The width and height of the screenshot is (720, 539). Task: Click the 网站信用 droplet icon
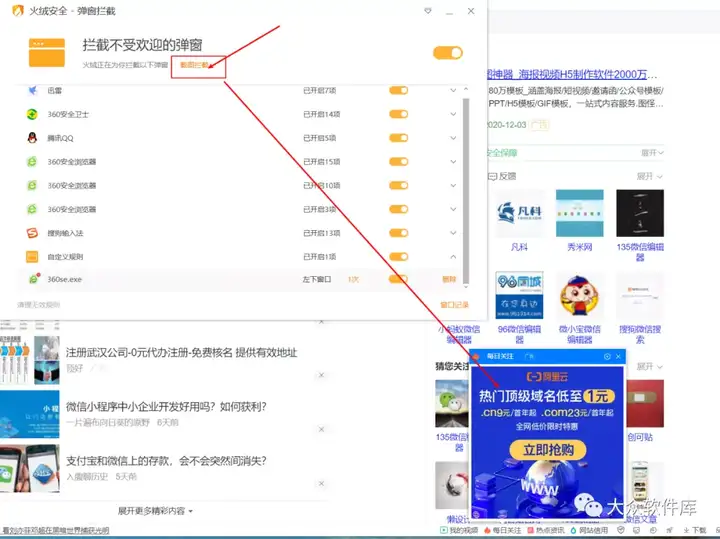click(574, 530)
